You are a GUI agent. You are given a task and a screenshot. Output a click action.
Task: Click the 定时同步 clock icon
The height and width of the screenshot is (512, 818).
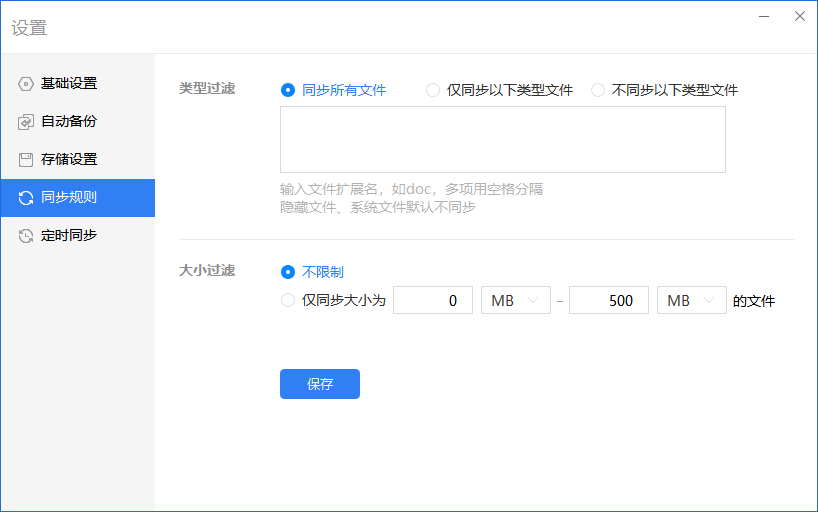tap(26, 236)
